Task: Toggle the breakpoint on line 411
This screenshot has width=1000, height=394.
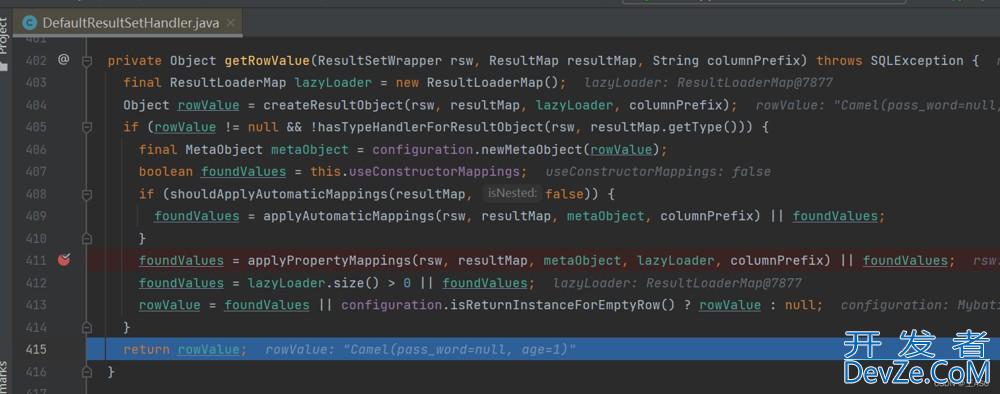Action: [64, 260]
